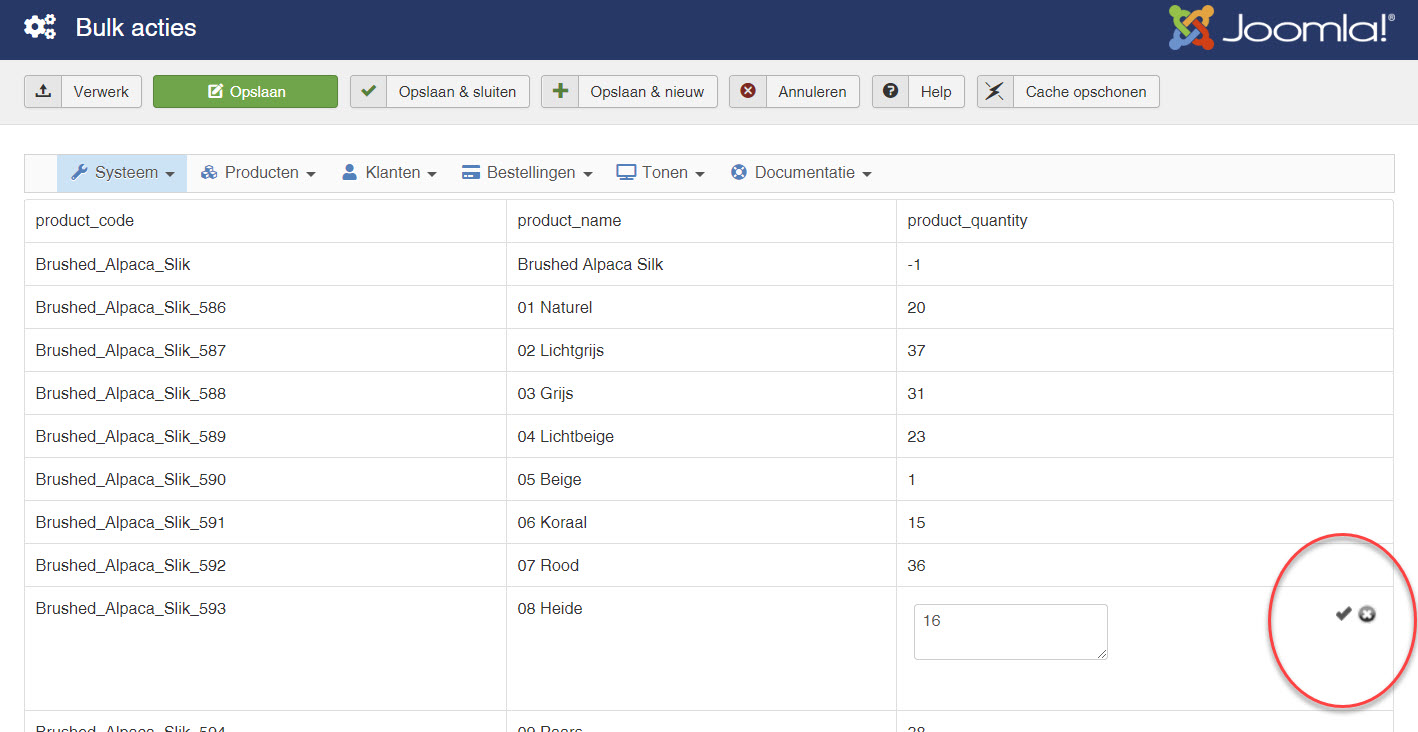Screen dimensions: 1418x732
Task: Open the Documentatie menu
Action: (801, 173)
